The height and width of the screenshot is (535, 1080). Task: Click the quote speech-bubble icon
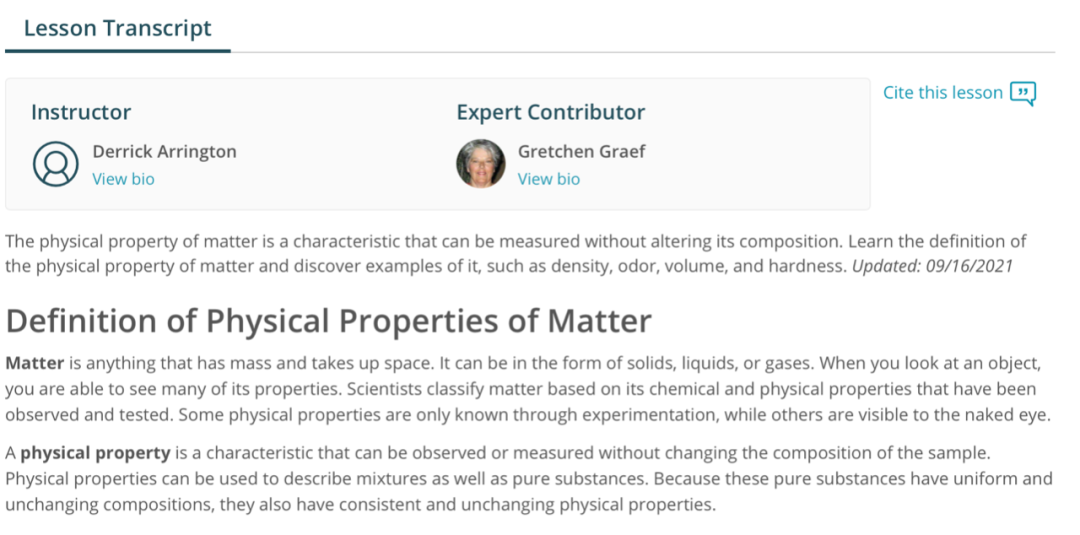click(1023, 94)
